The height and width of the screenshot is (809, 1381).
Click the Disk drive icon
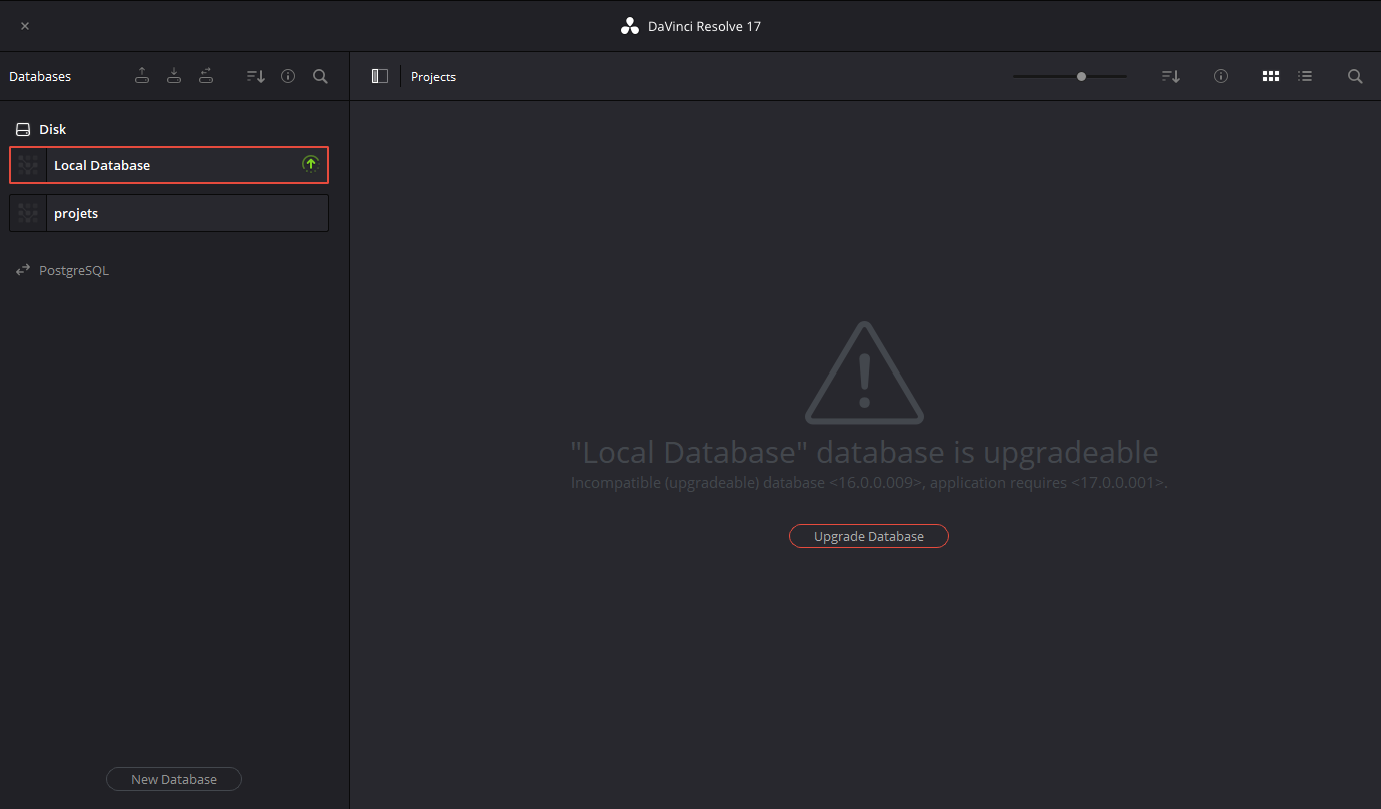tap(23, 129)
